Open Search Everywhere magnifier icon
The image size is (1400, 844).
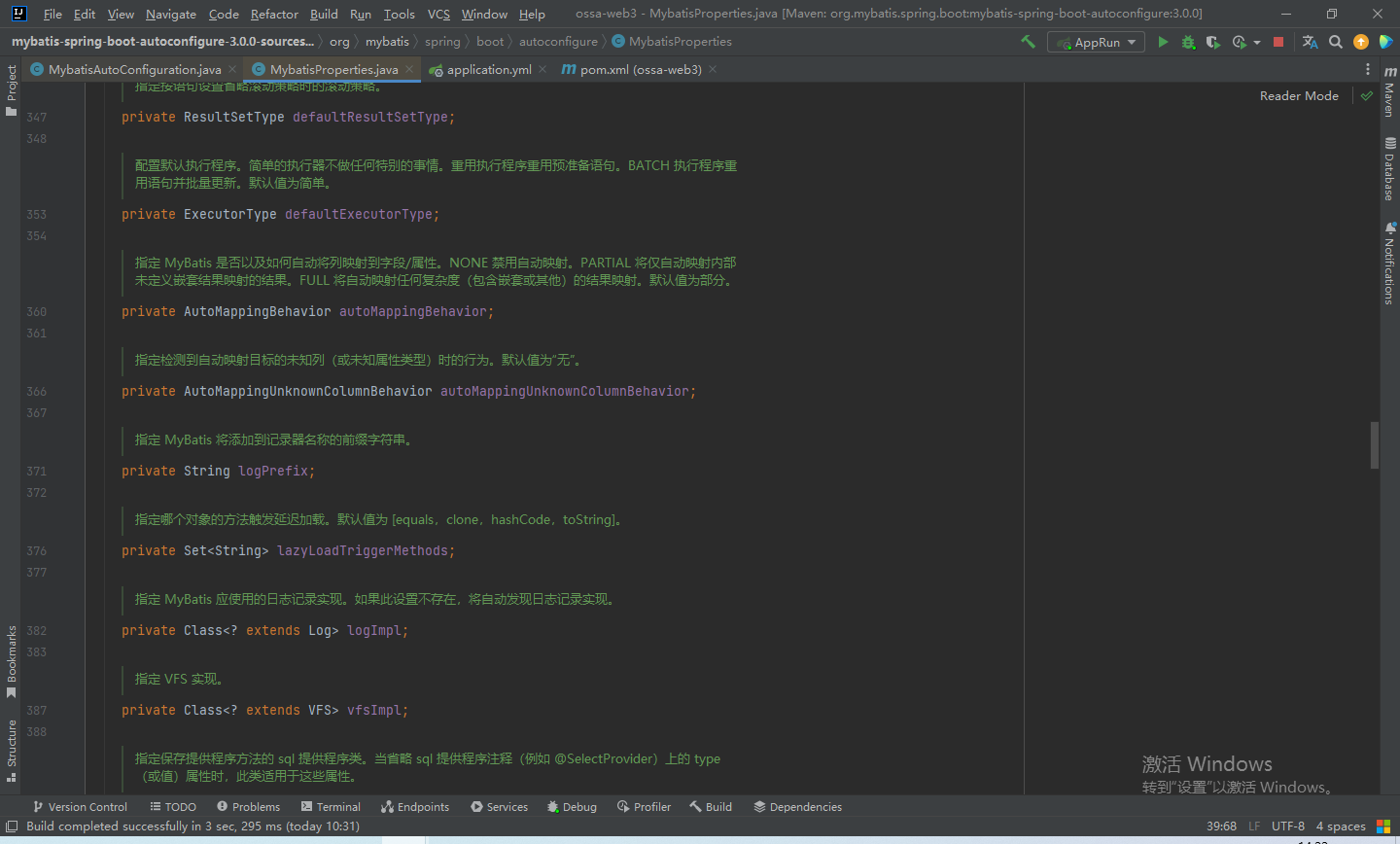(1336, 42)
